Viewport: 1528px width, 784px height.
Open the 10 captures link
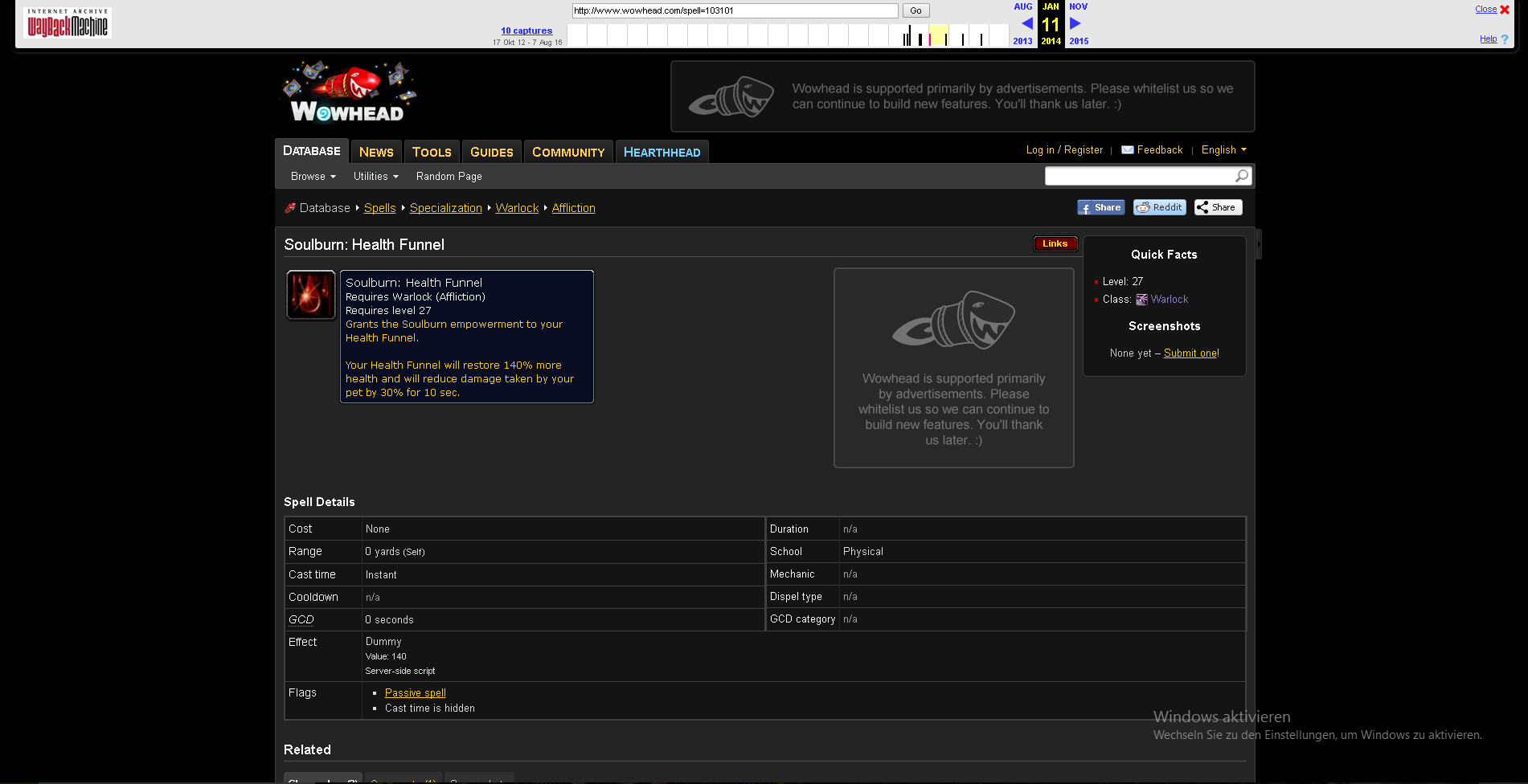tap(526, 31)
